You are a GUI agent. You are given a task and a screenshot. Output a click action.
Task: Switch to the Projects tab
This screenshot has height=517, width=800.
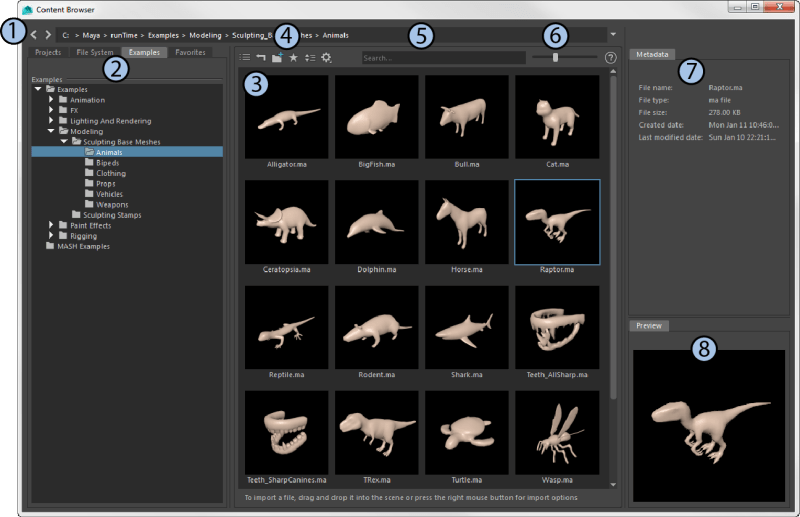click(48, 52)
